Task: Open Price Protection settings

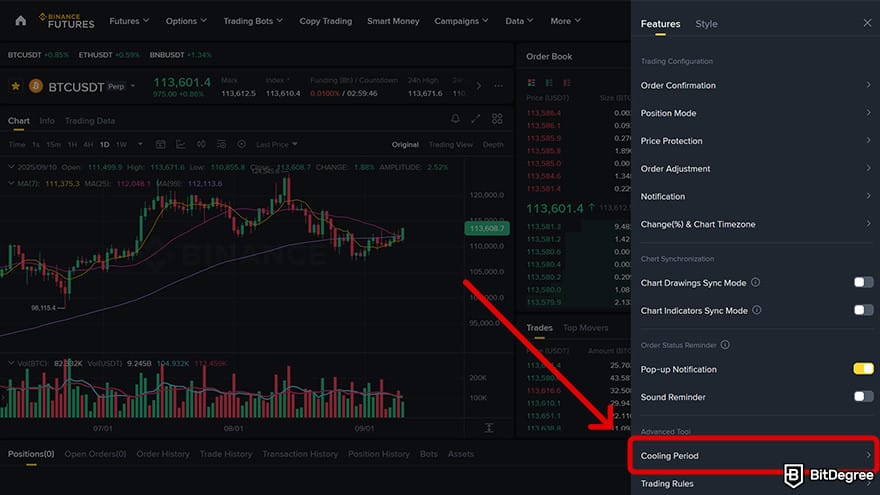Action: [755, 141]
